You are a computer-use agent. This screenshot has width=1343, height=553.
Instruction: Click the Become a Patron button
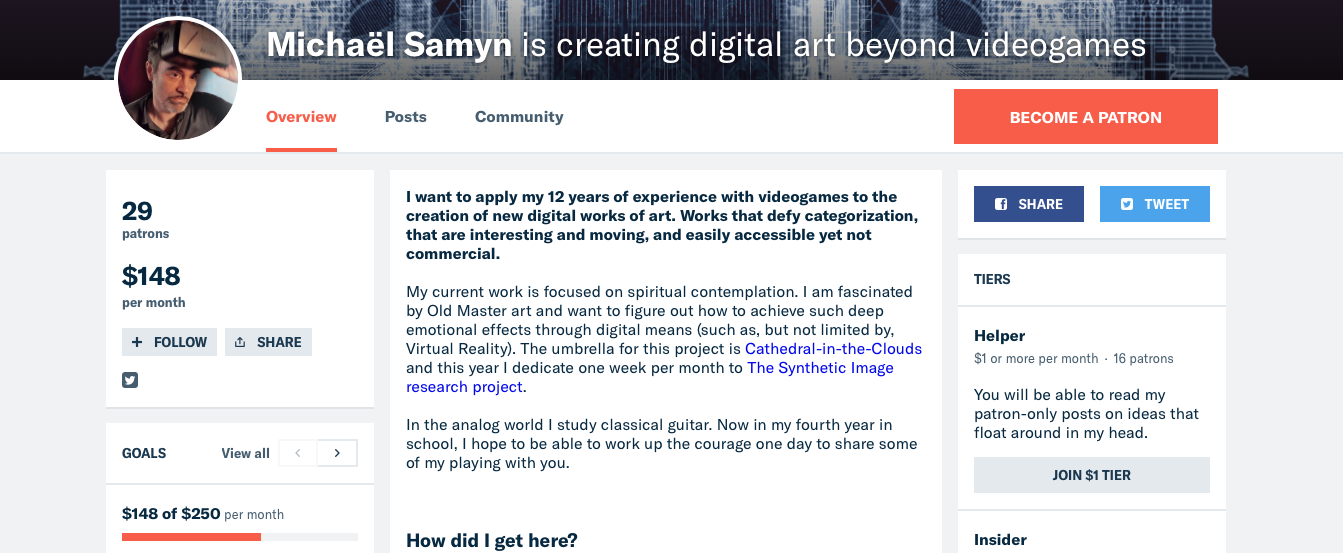tap(1086, 117)
